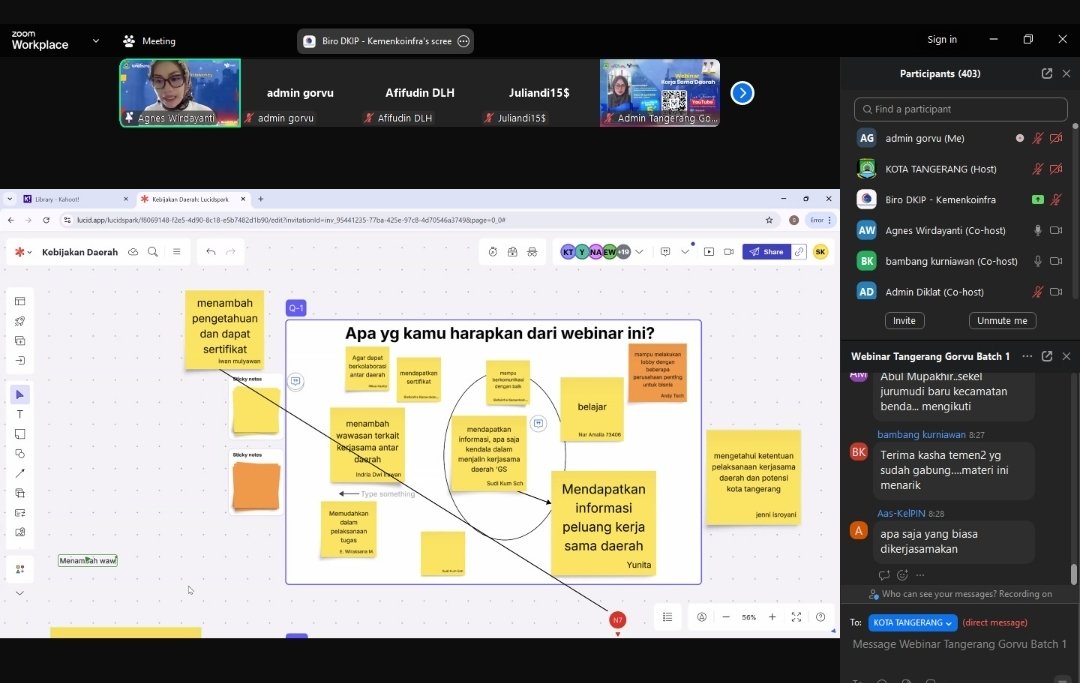This screenshot has width=1080, height=683.
Task: Open the Meeting menu in Zoom
Action: click(149, 41)
